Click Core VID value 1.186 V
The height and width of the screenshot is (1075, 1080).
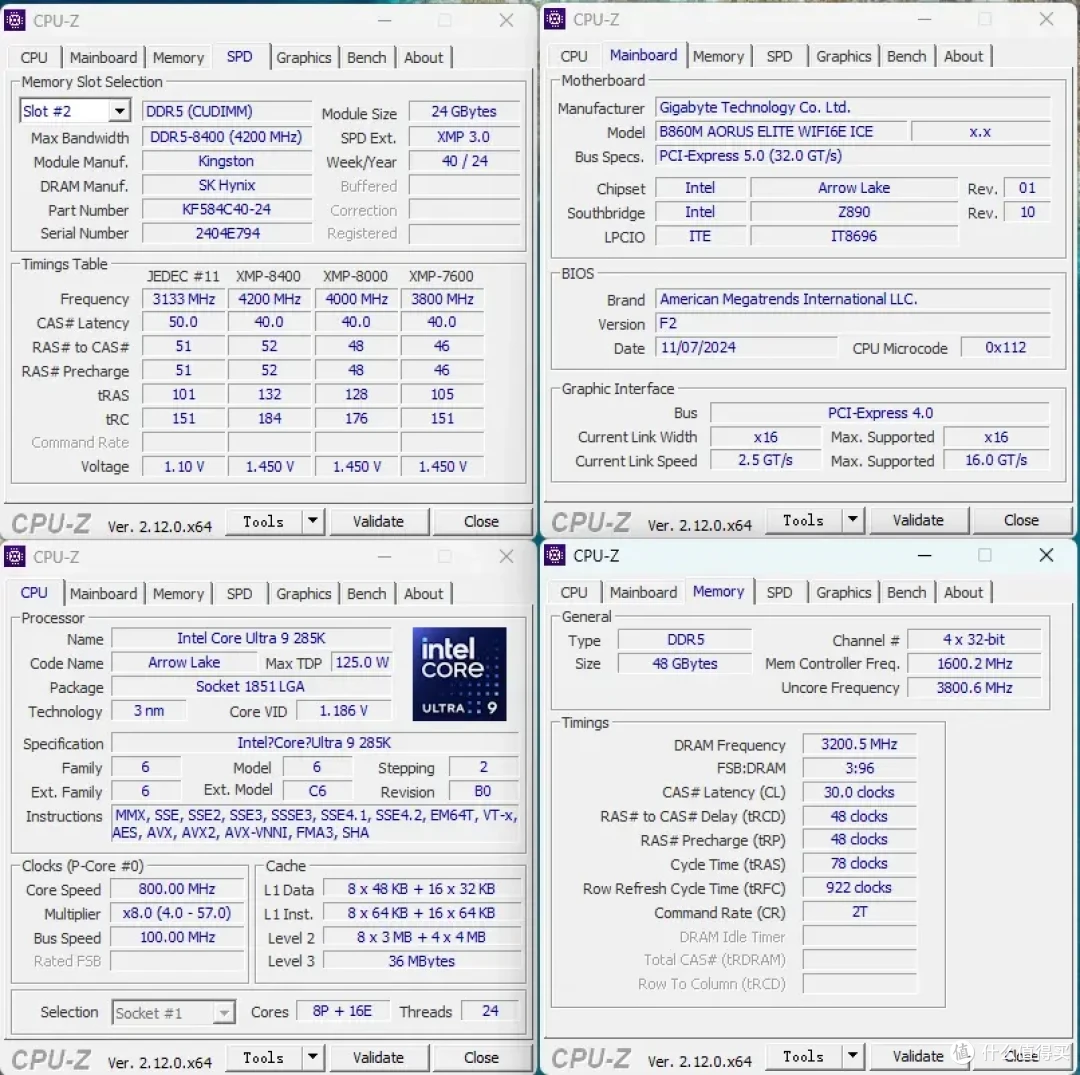pos(344,711)
